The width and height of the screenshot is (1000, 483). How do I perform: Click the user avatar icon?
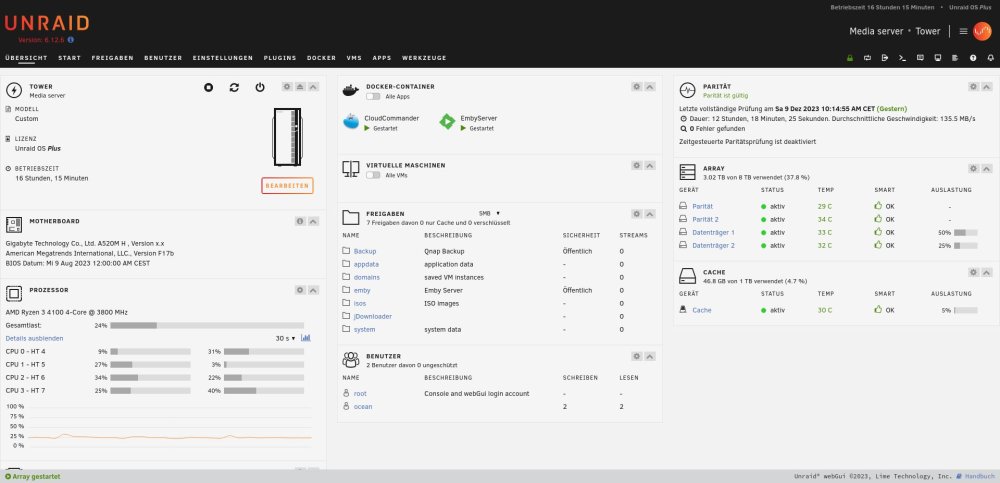coord(982,31)
